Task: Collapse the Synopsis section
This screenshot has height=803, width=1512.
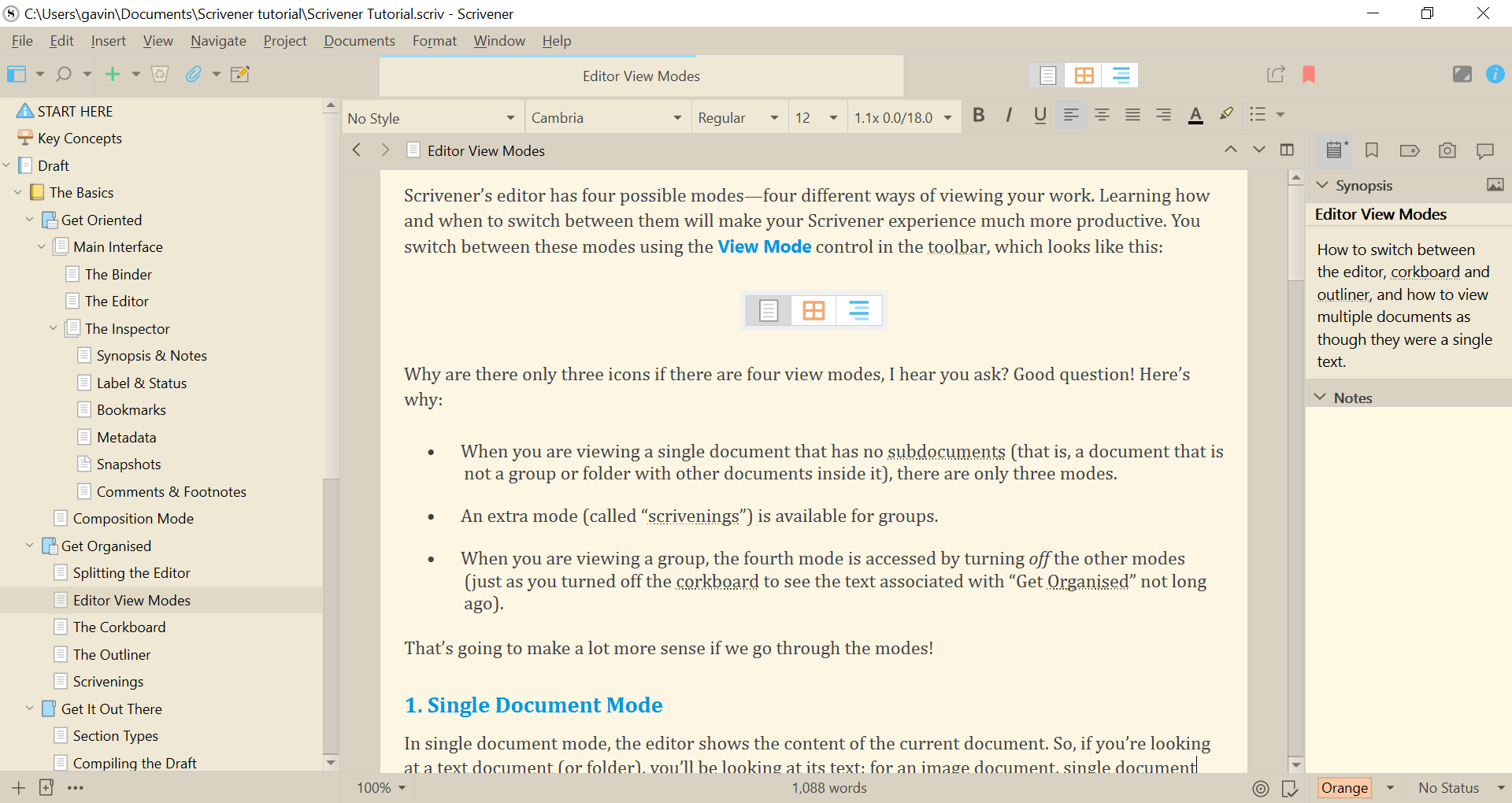Action: coord(1322,185)
